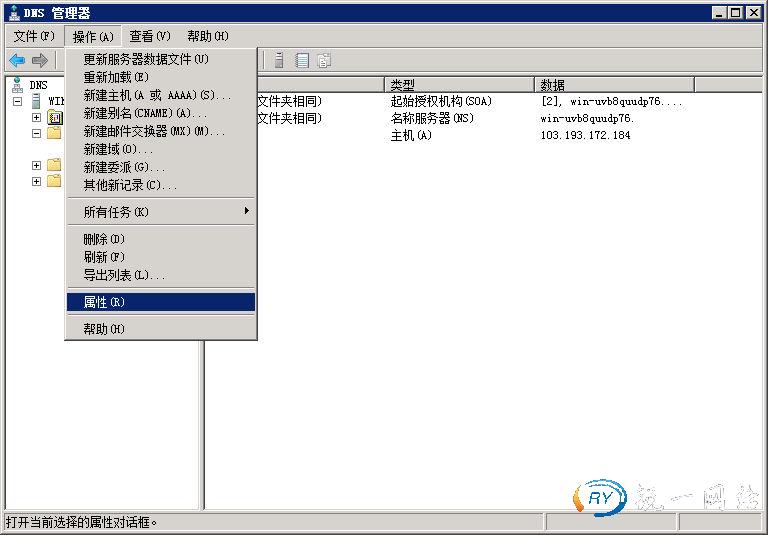Image resolution: width=768 pixels, height=535 pixels.
Task: Click status bar text 打开当前选择的属性对话框
Action: pyautogui.click(x=81, y=522)
